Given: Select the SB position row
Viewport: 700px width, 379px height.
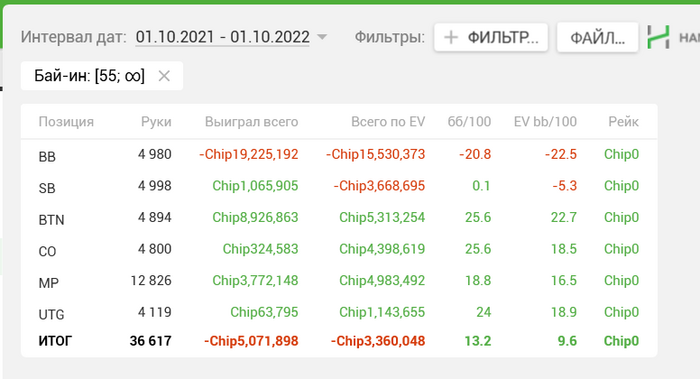Looking at the screenshot, I should click(339, 186).
